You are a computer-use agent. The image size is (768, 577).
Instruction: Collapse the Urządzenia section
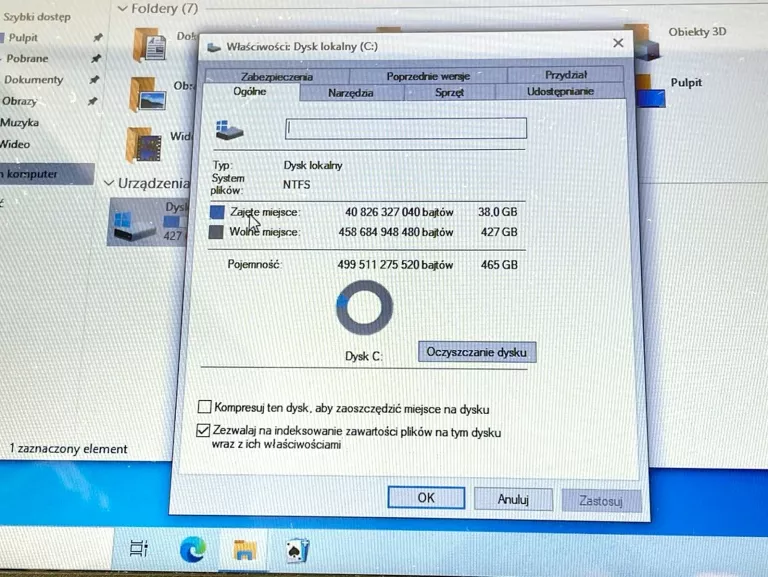pyautogui.click(x=109, y=184)
